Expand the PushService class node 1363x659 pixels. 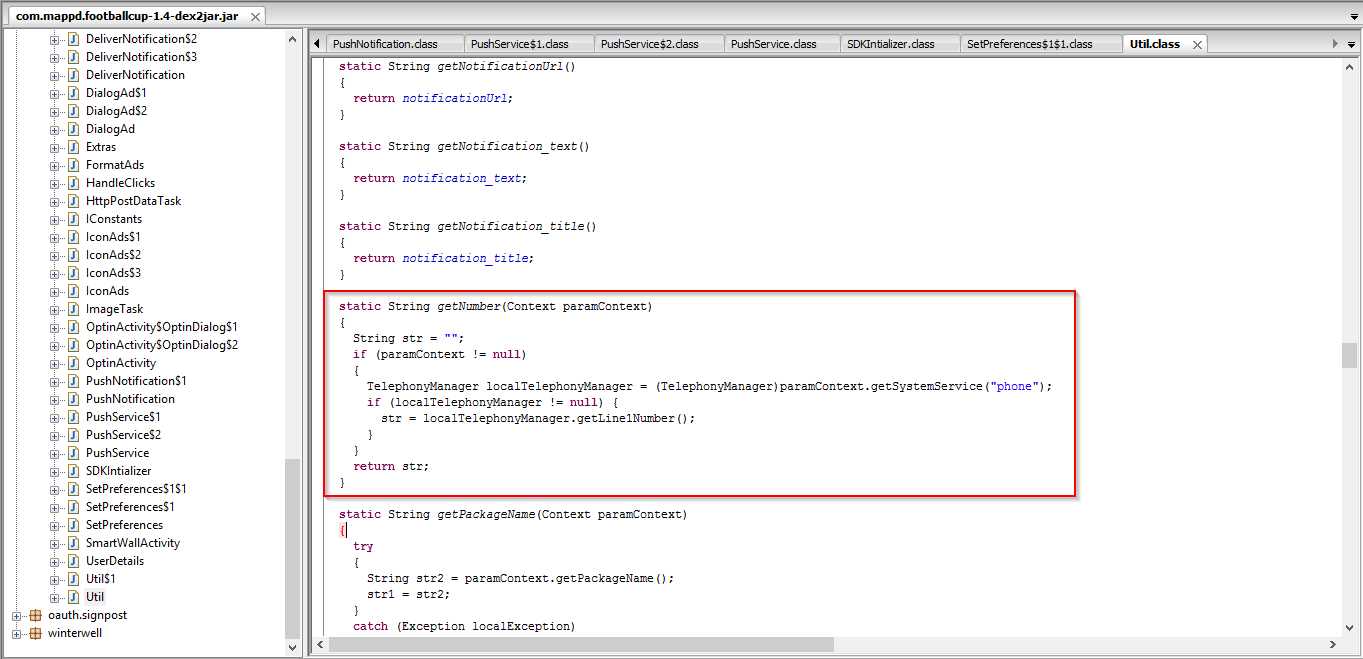(x=55, y=453)
